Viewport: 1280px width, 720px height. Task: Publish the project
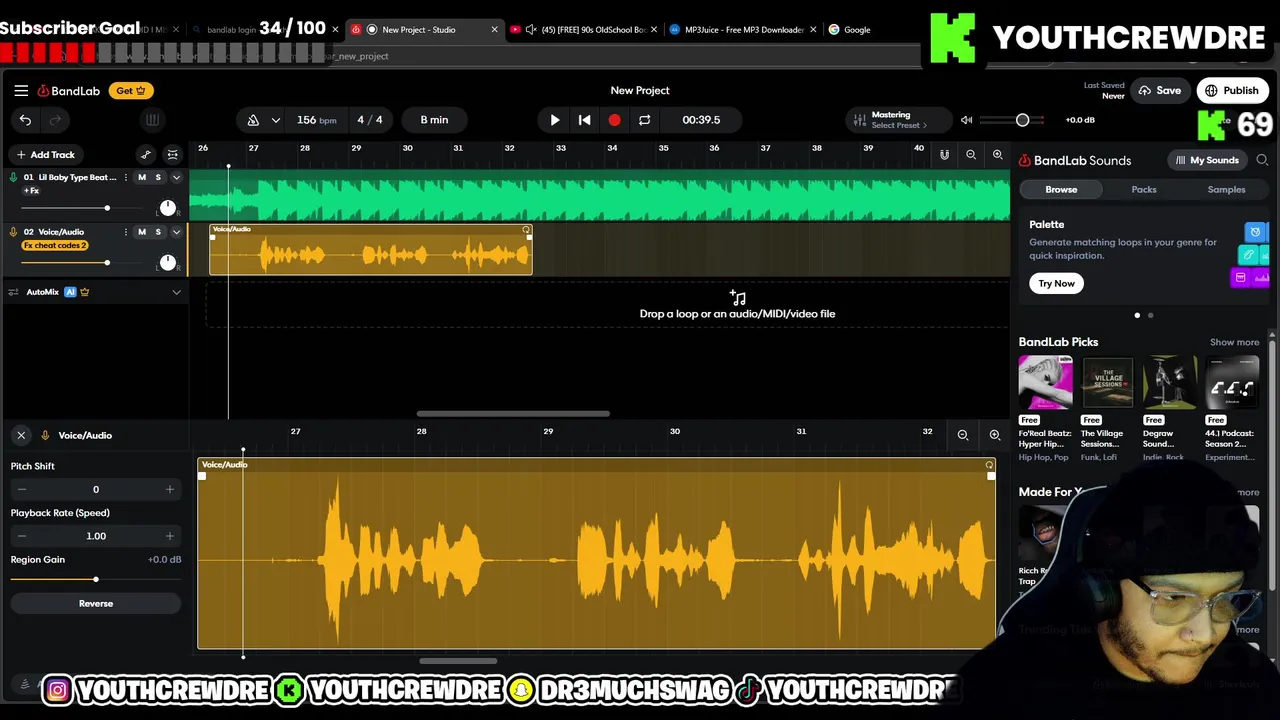coord(1231,91)
